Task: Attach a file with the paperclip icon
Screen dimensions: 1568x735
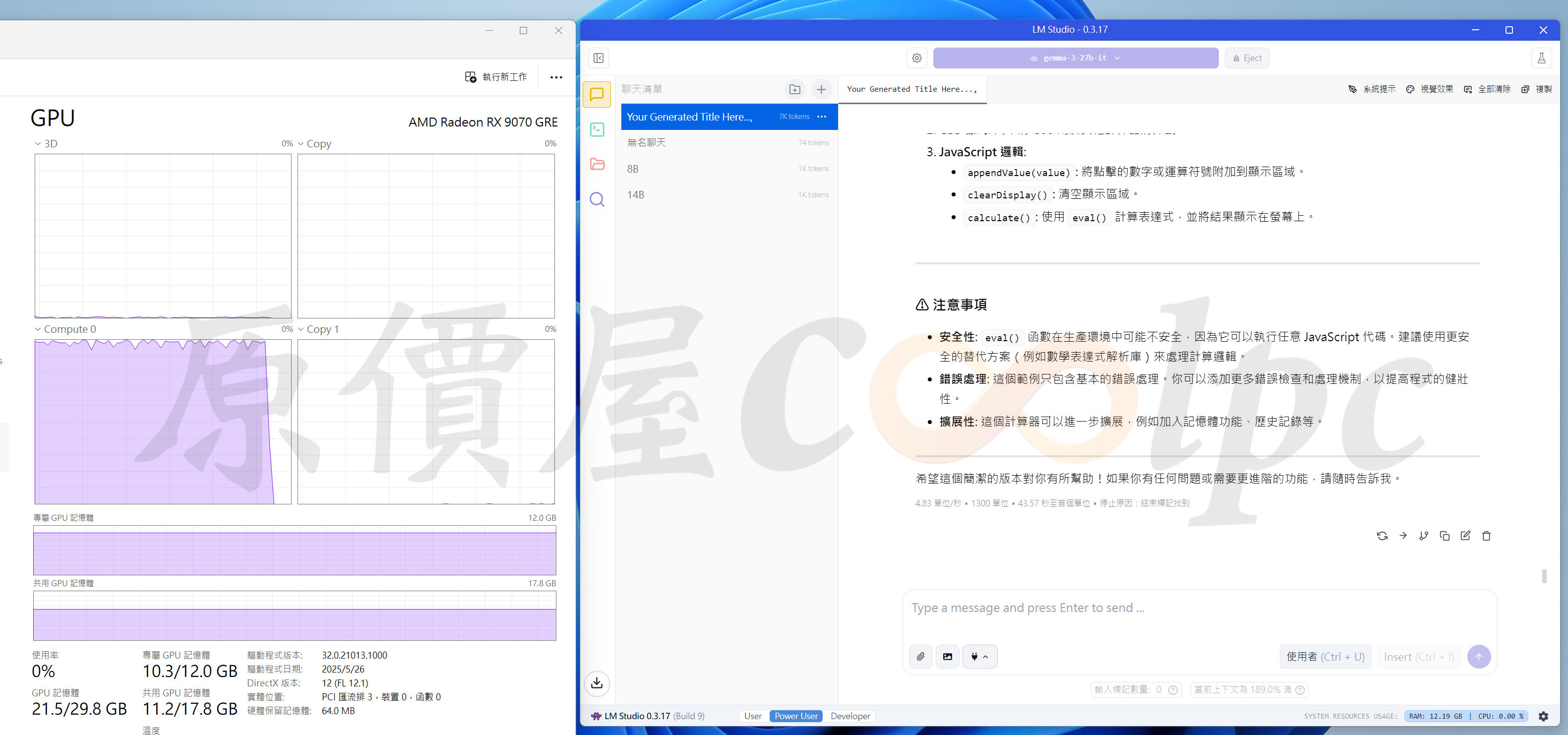Action: click(x=920, y=657)
